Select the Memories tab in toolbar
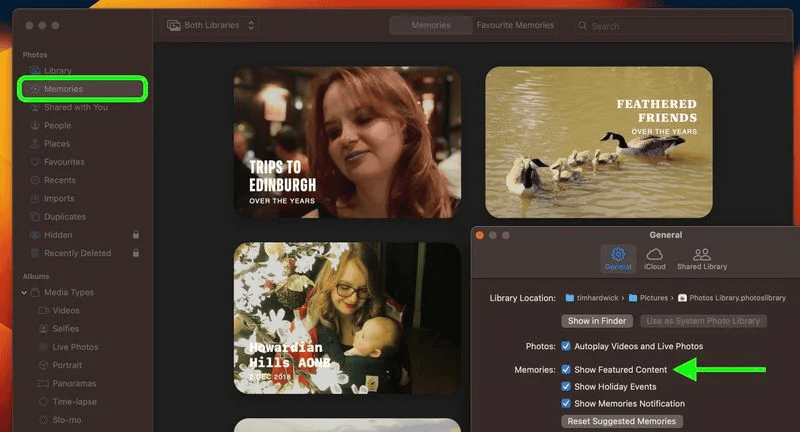This screenshot has height=432, width=800. [x=430, y=25]
